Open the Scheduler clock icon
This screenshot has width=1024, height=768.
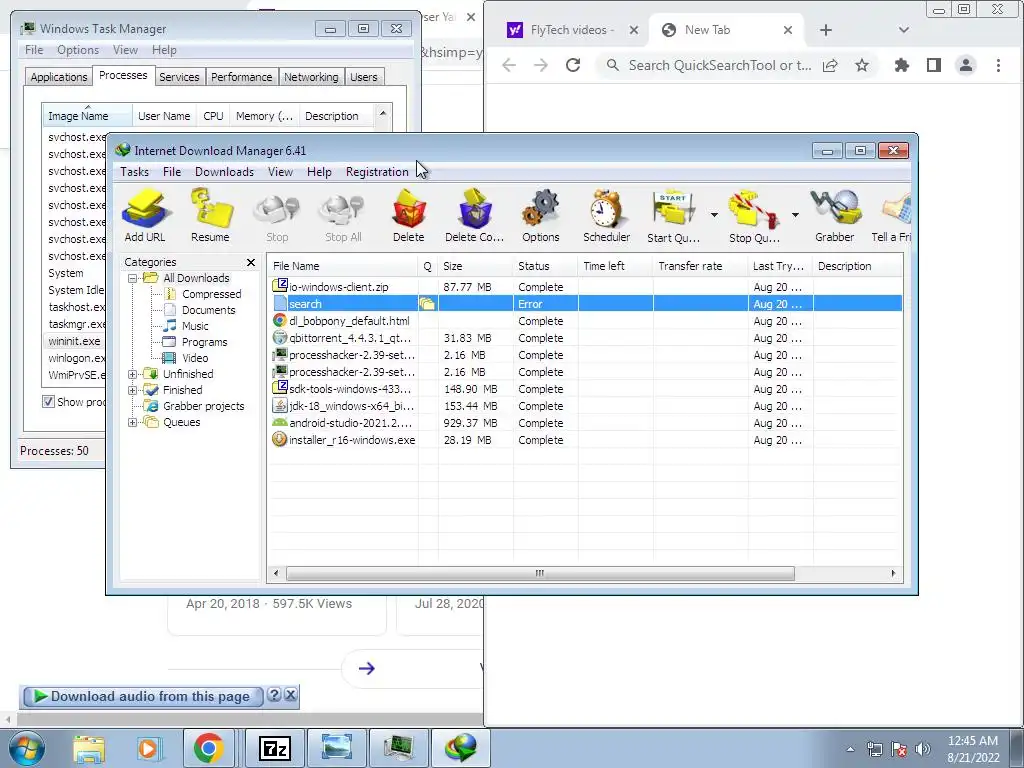coord(607,216)
